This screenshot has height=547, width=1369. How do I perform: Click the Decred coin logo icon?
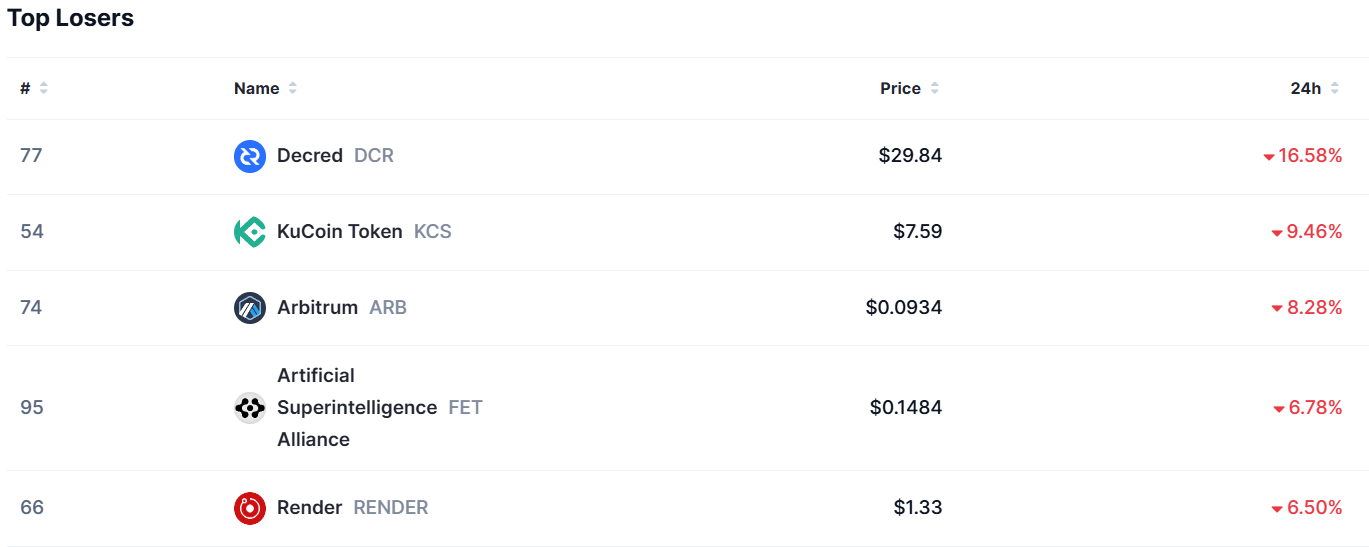click(250, 156)
